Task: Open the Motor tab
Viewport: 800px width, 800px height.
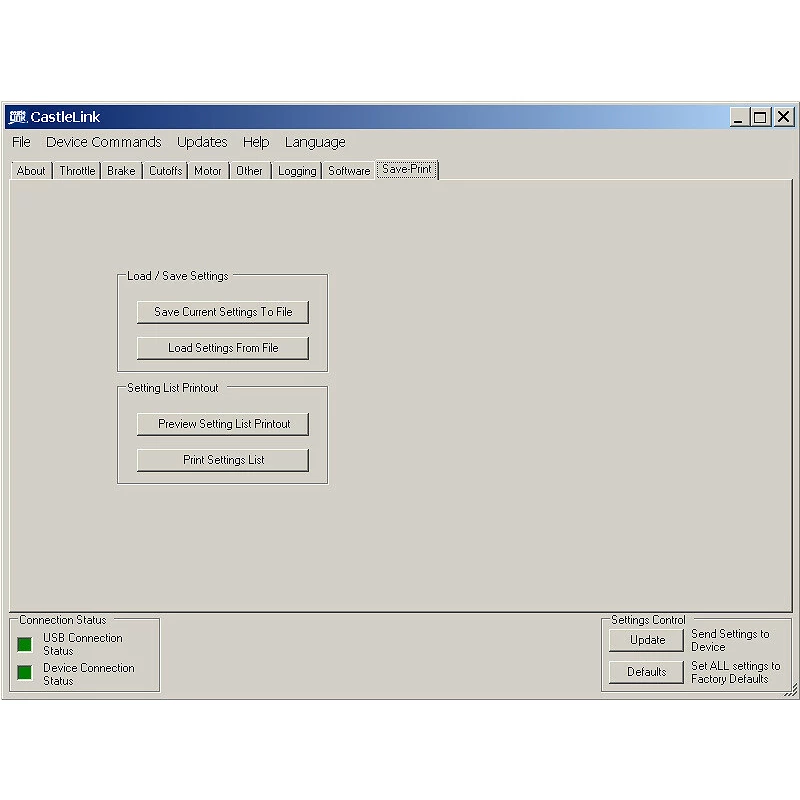Action: tap(208, 171)
